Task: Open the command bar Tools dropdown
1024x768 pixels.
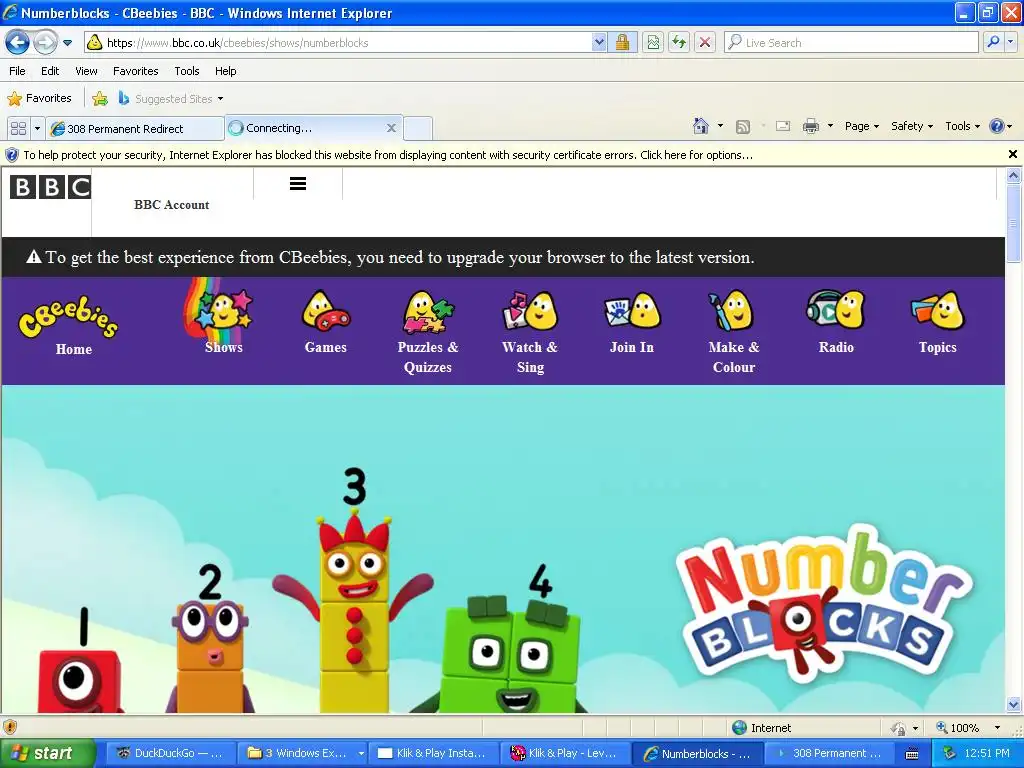Action: coord(963,126)
